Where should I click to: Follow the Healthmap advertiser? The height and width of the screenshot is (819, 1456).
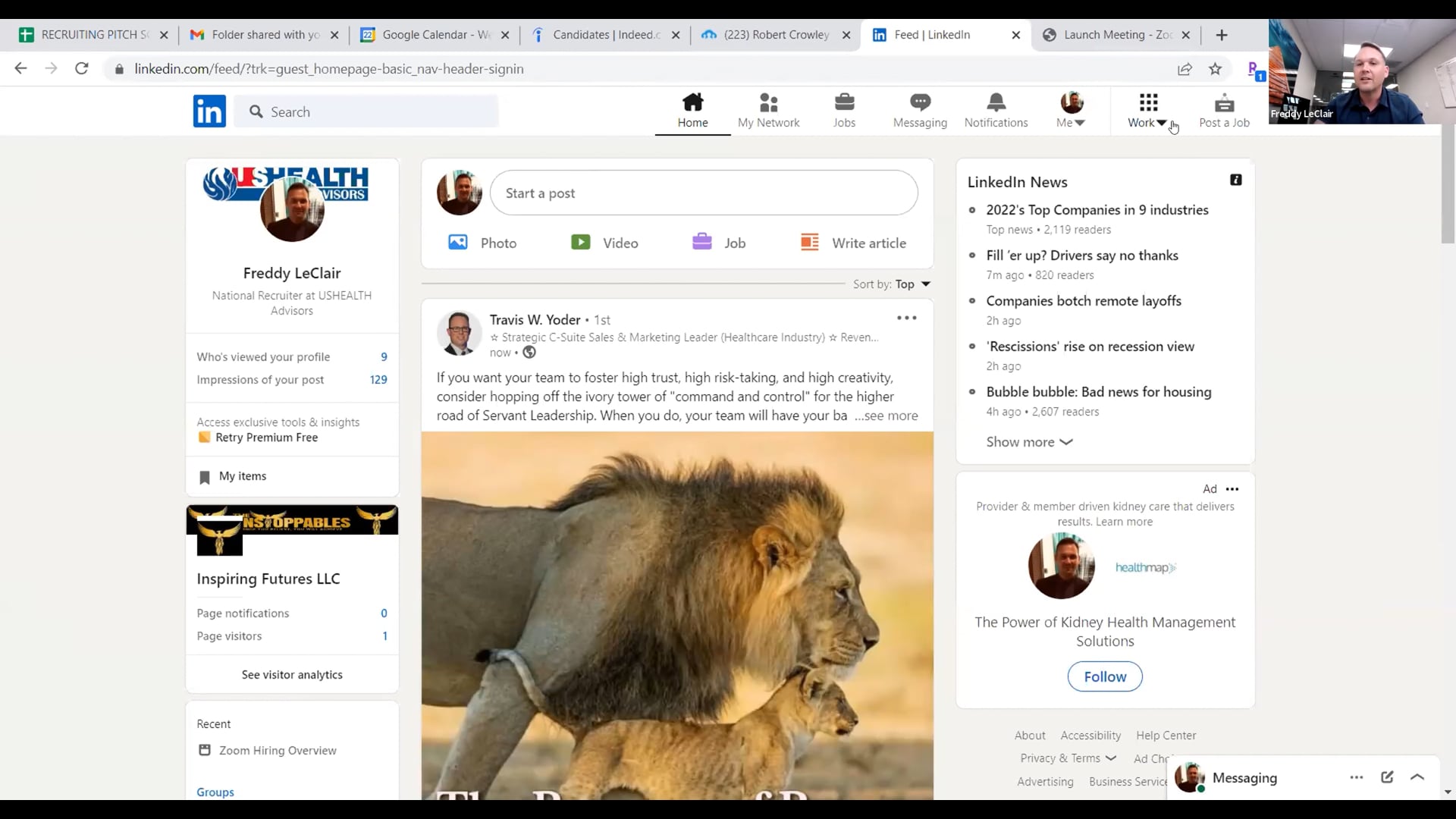[x=1104, y=676]
